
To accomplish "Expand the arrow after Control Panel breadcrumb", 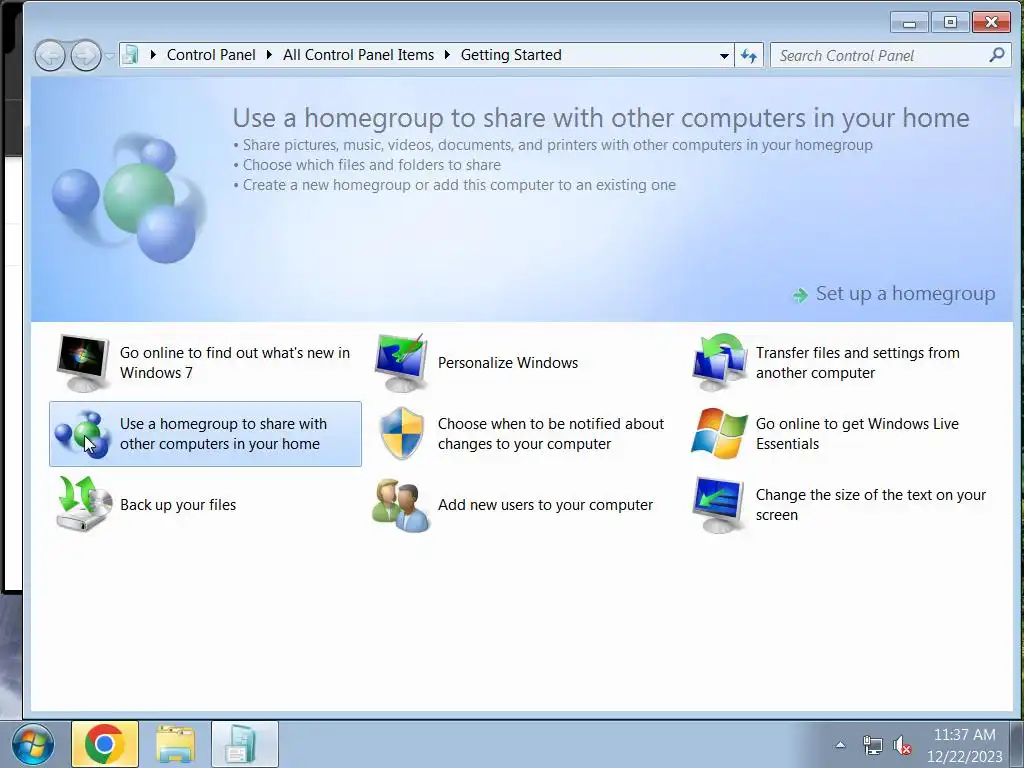I will coord(269,55).
